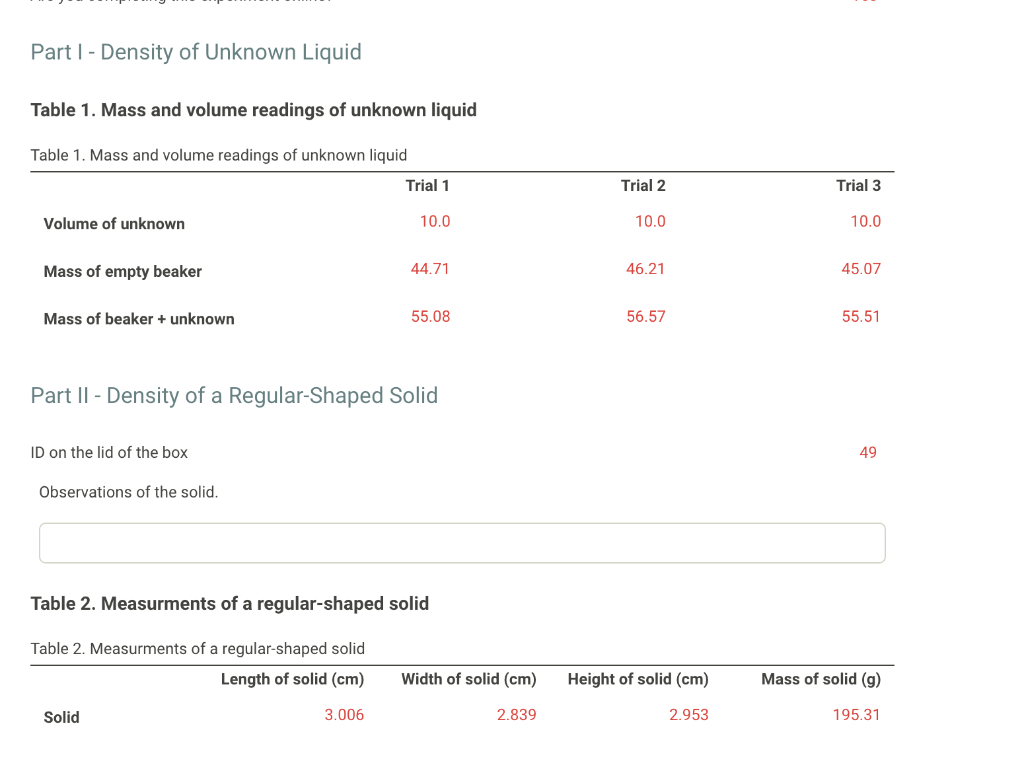Click the Trial 2 column header
The height and width of the screenshot is (769, 1024).
[644, 185]
